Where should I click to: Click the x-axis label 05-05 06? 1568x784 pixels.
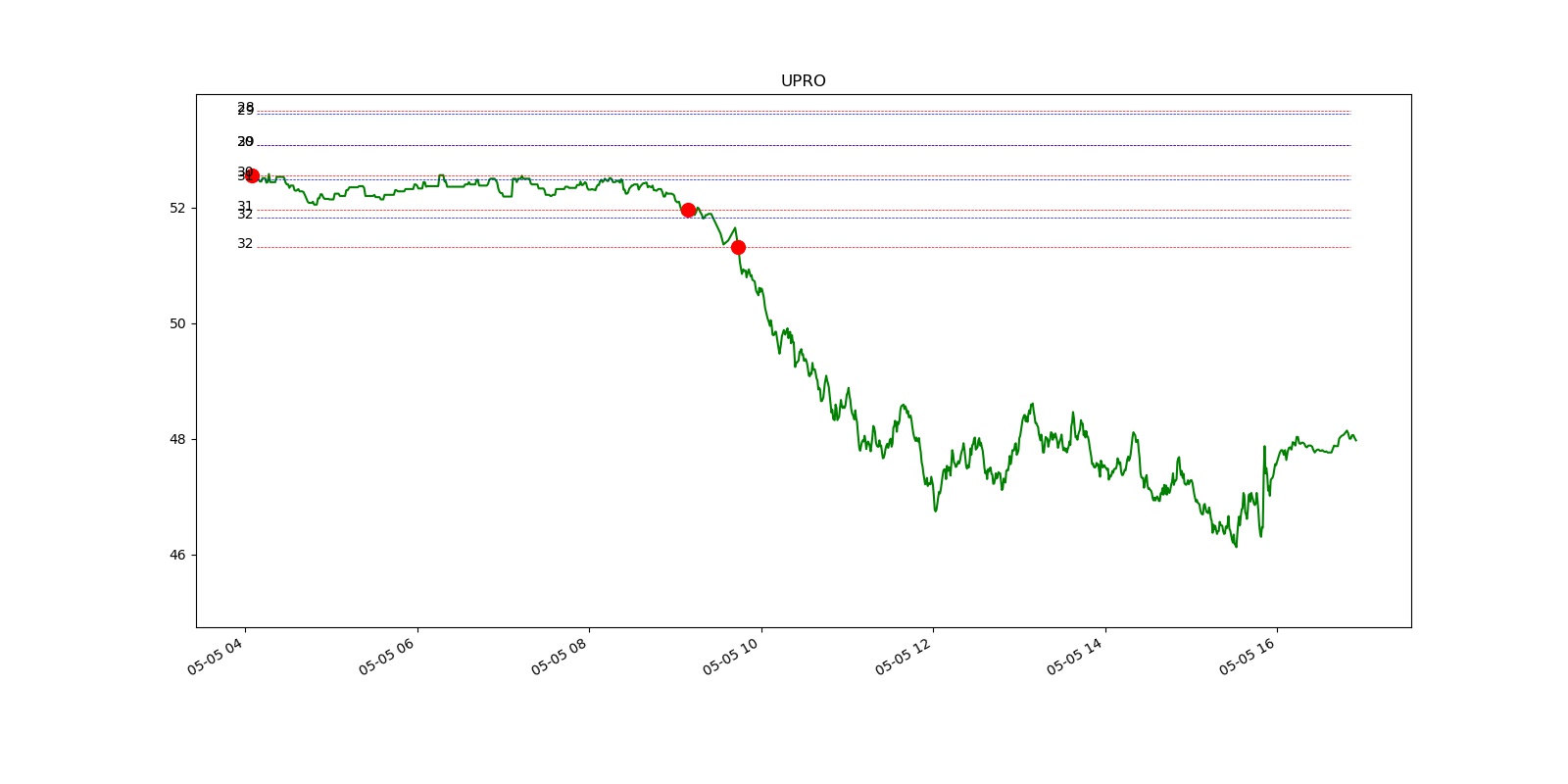[387, 657]
